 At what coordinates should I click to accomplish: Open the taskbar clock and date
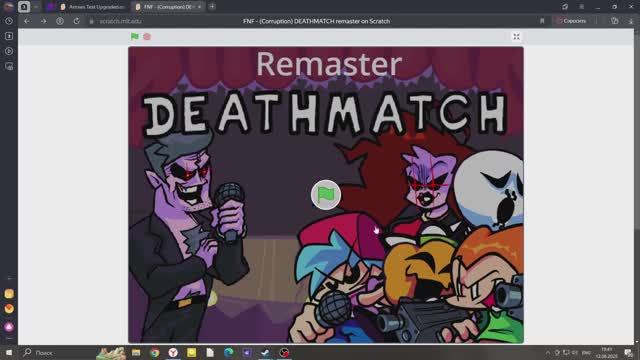(607, 353)
